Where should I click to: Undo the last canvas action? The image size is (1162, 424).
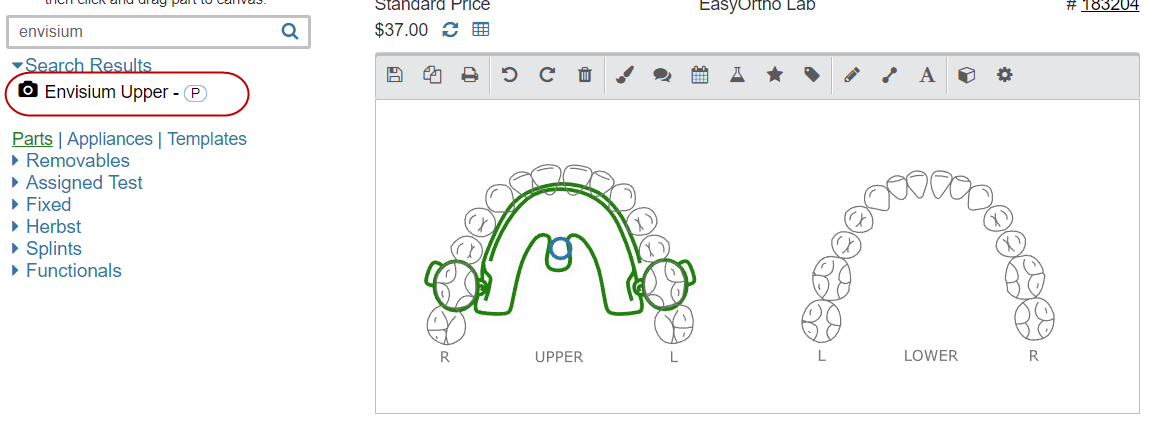(x=509, y=74)
